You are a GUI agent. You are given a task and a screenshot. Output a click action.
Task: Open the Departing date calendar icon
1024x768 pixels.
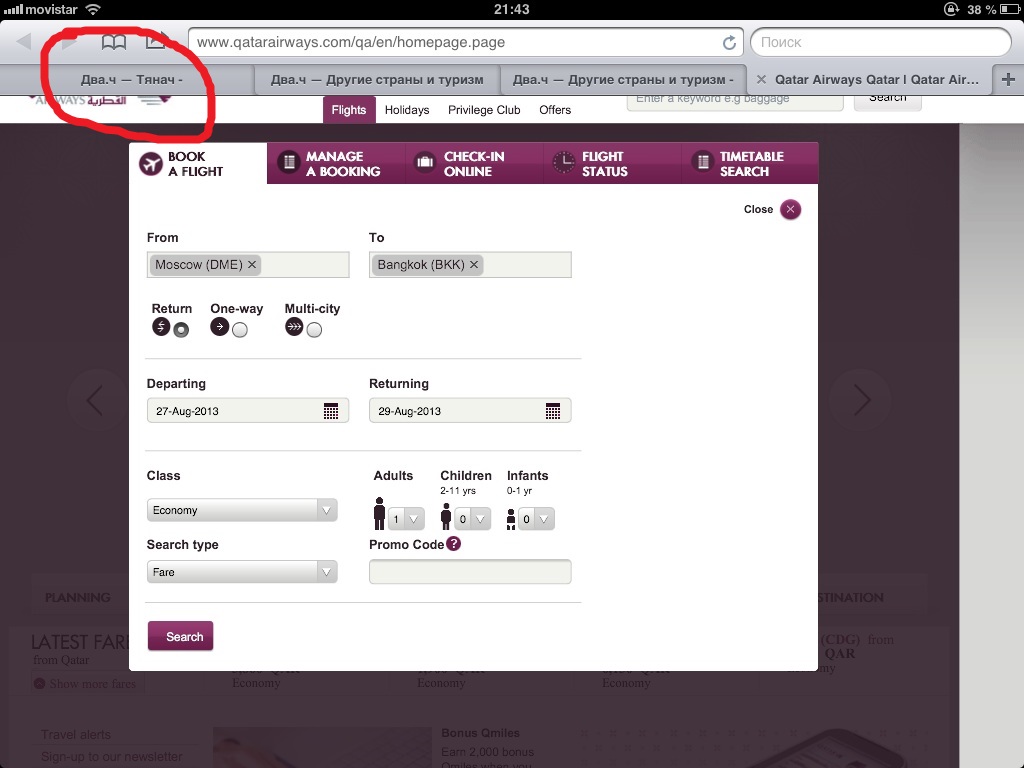coord(331,411)
